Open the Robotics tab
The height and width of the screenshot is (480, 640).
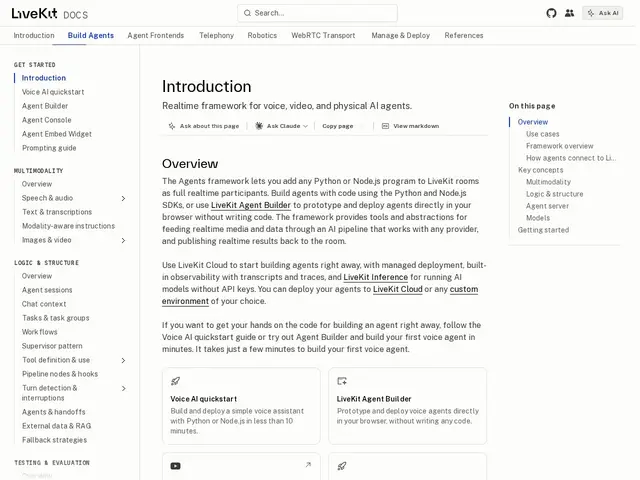coord(262,36)
